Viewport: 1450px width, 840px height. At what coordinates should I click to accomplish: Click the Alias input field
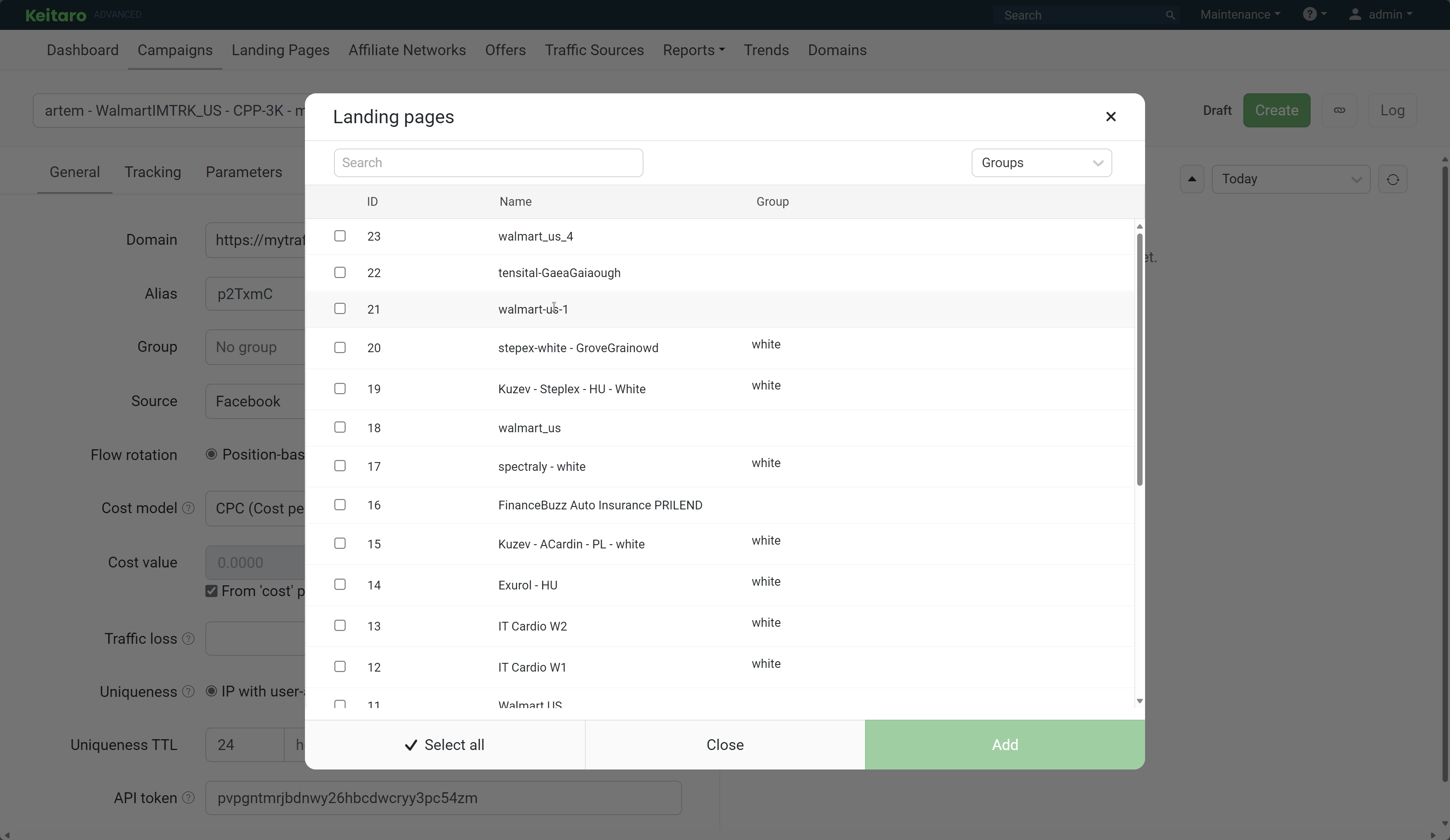[255, 293]
